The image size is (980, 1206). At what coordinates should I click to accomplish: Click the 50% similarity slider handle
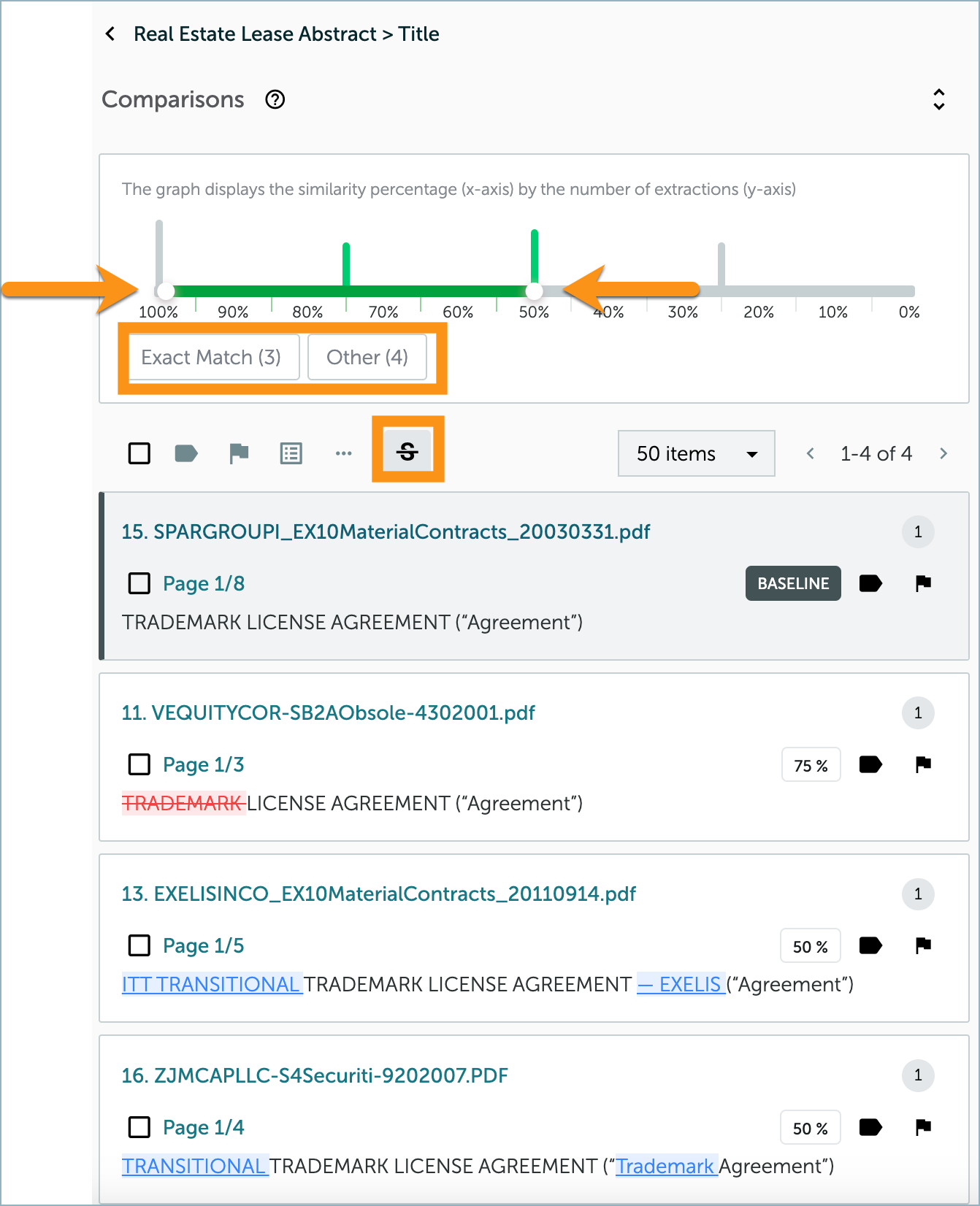(x=535, y=291)
